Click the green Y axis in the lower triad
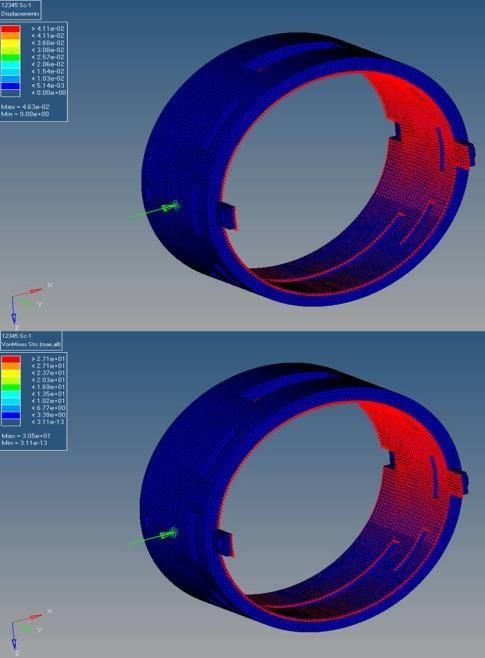The image size is (485, 658). click(x=26, y=629)
